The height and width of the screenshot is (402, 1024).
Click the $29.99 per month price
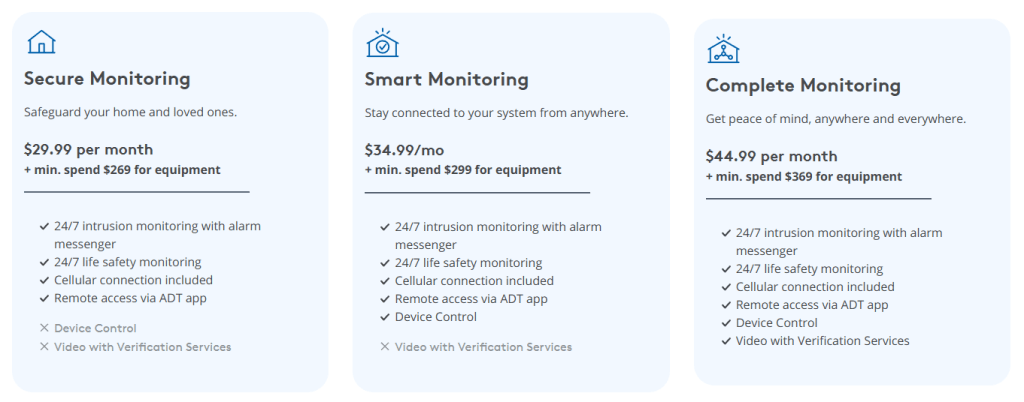(x=88, y=150)
